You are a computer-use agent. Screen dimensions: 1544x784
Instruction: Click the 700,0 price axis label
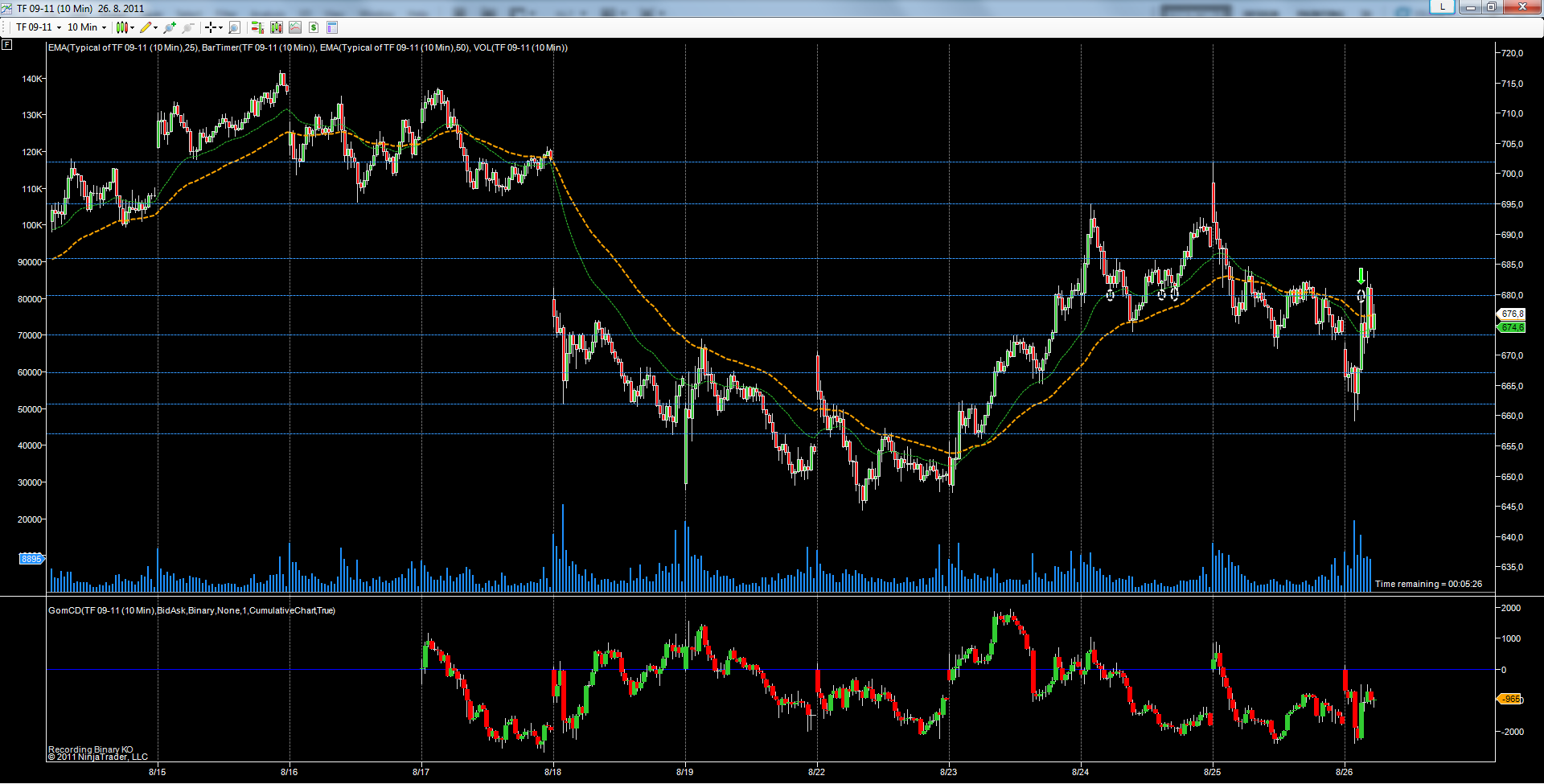tap(1512, 174)
